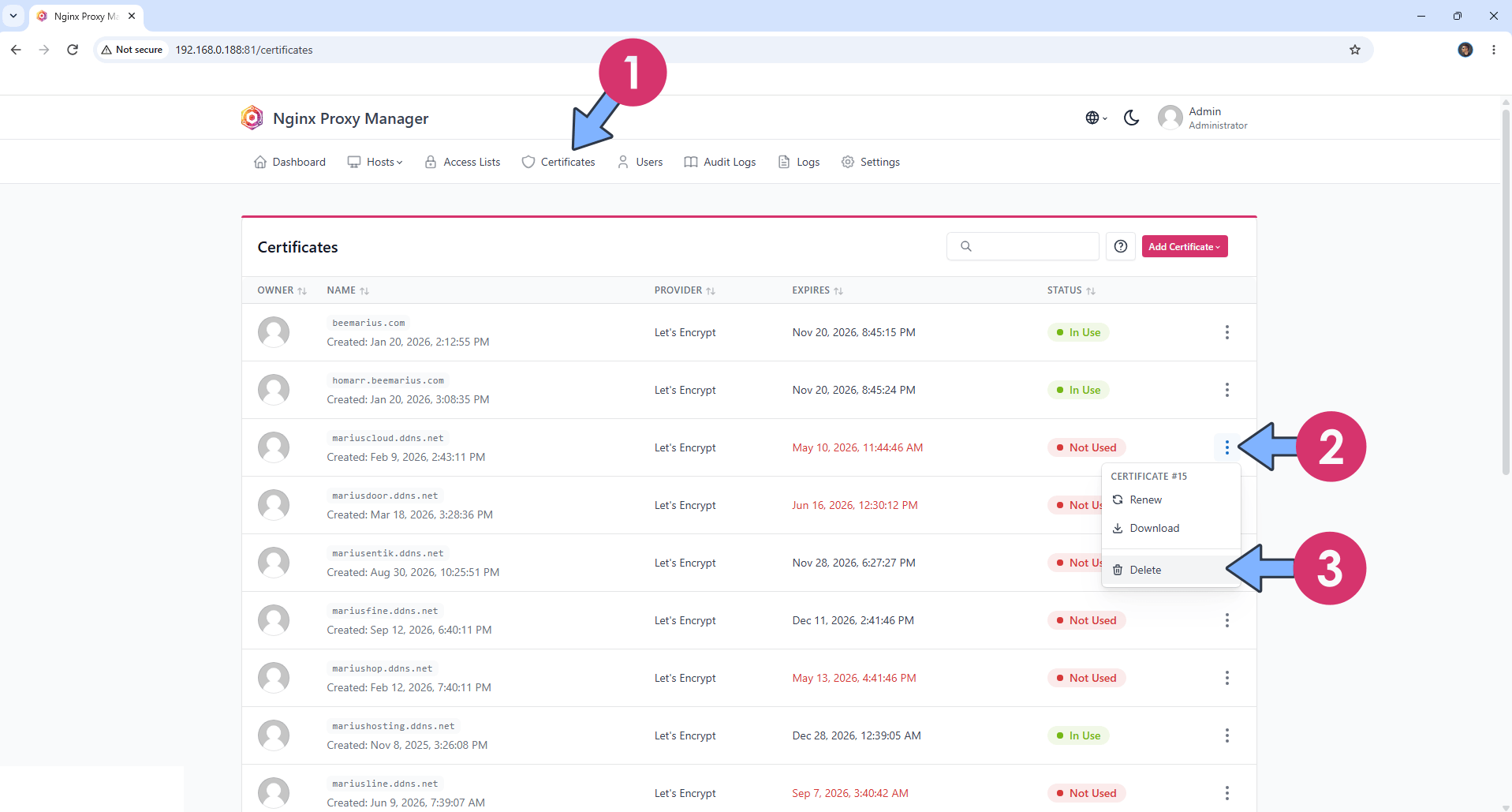Select Delete in certificate #15 menu

pyautogui.click(x=1171, y=570)
